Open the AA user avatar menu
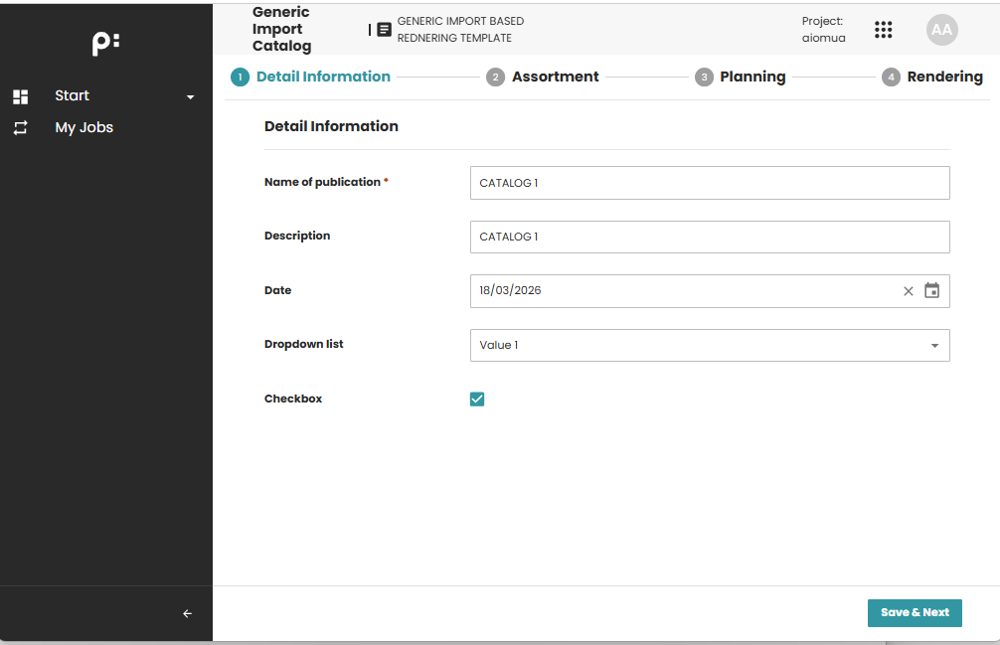Viewport: 1000px width, 645px height. coord(942,29)
